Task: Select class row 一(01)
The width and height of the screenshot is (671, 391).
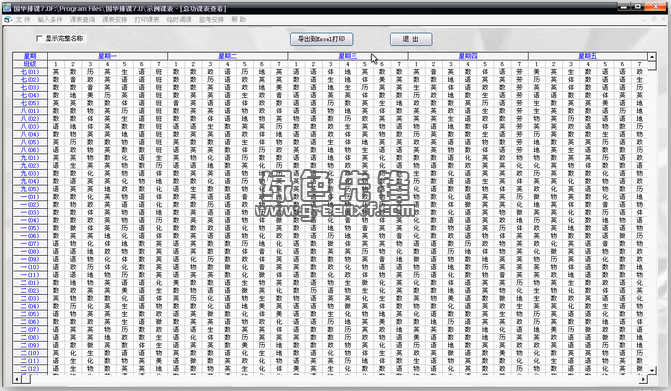Action: pyautogui.click(x=30, y=197)
